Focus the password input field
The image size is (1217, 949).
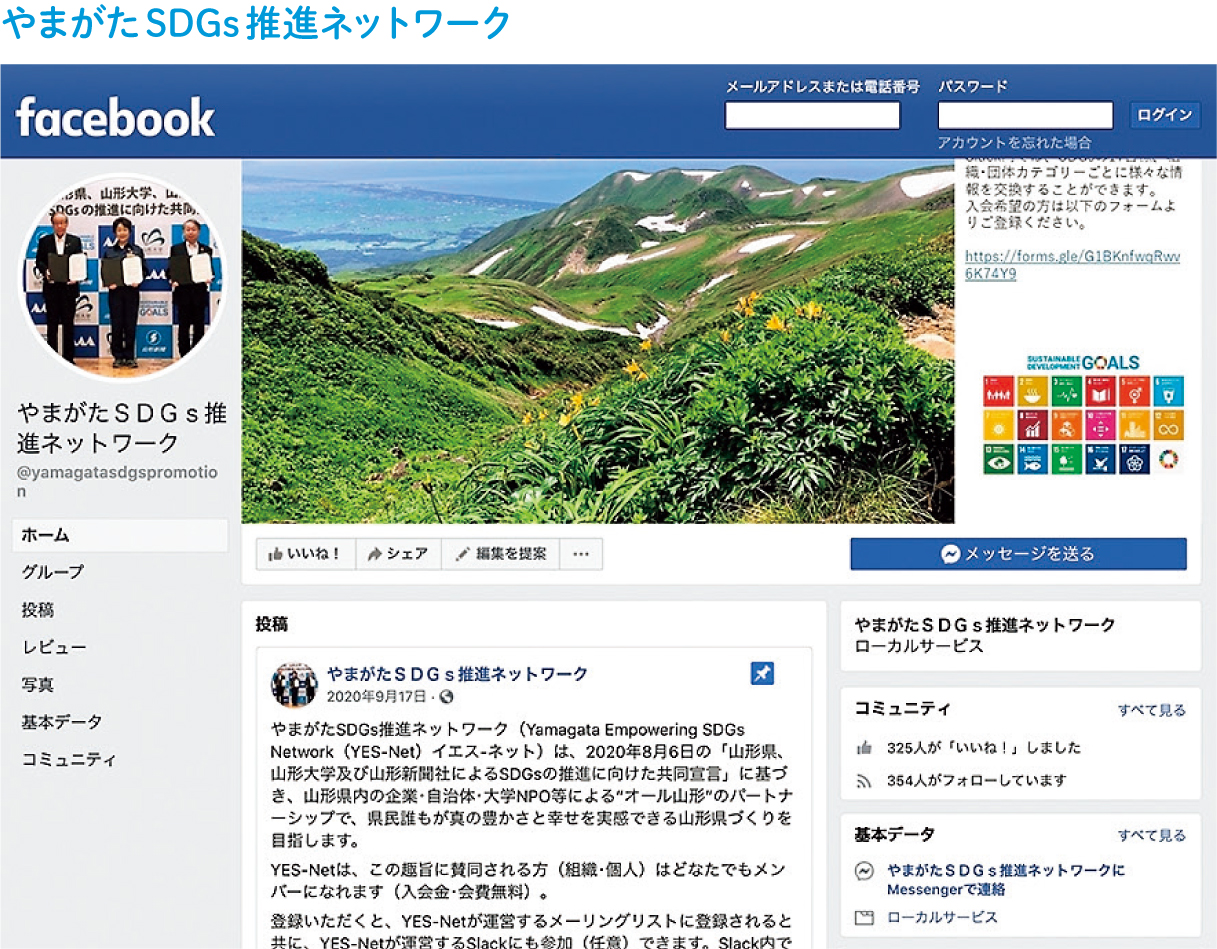(x=1025, y=115)
